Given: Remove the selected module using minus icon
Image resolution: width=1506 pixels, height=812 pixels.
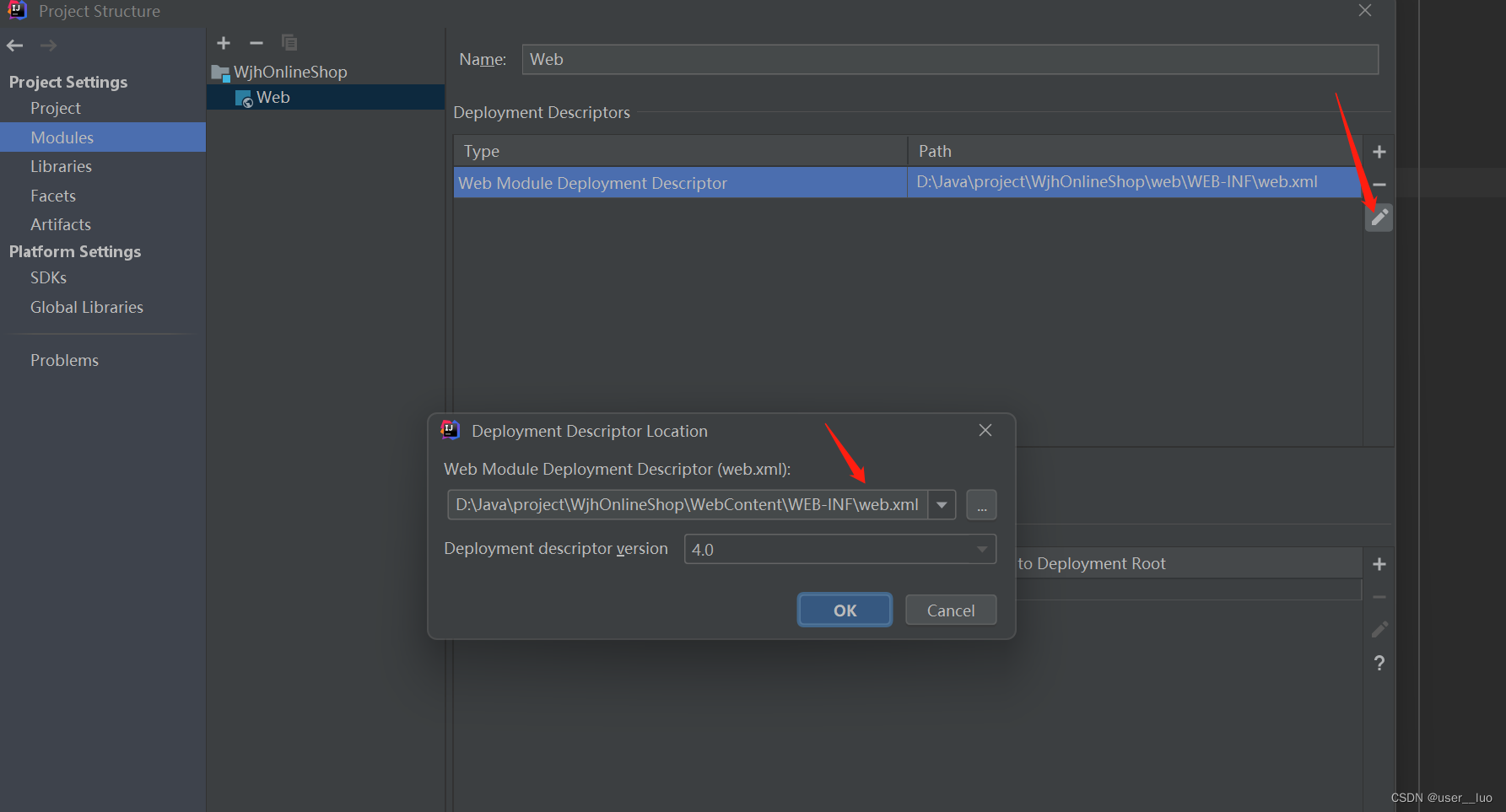Looking at the screenshot, I should pyautogui.click(x=256, y=43).
